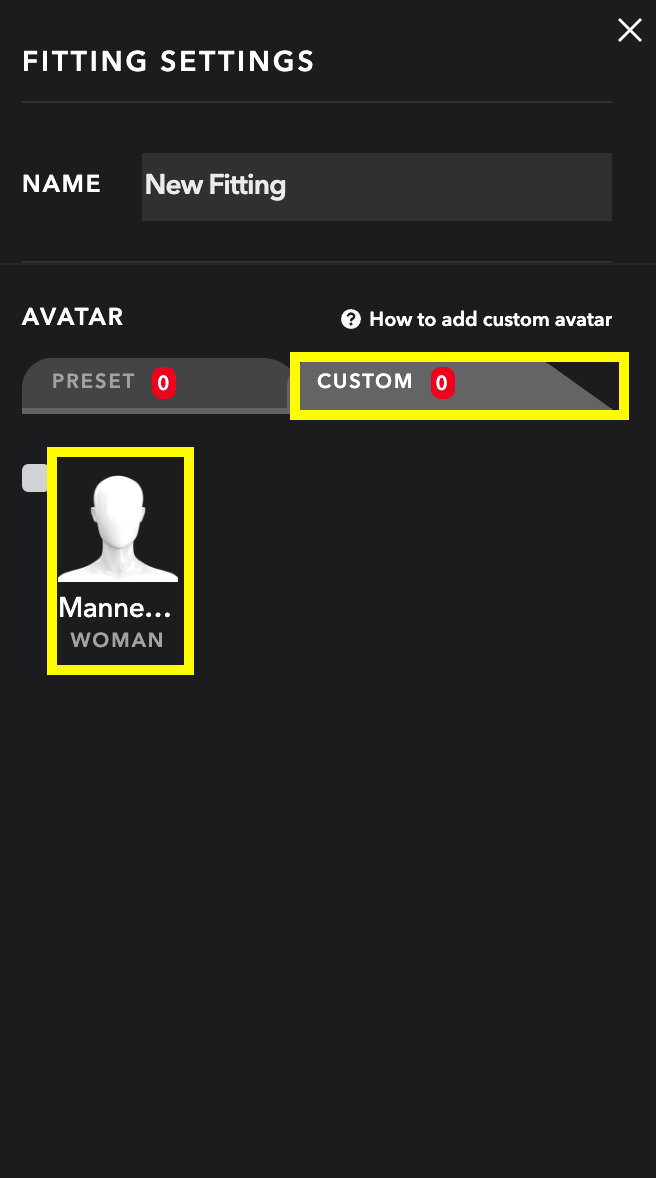This screenshot has width=656, height=1178.
Task: Open the How to add custom avatar guide
Action: click(490, 319)
